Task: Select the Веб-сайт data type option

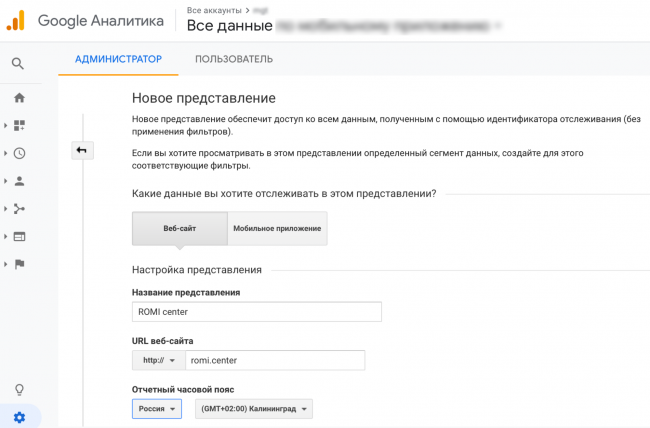Action: (x=180, y=228)
